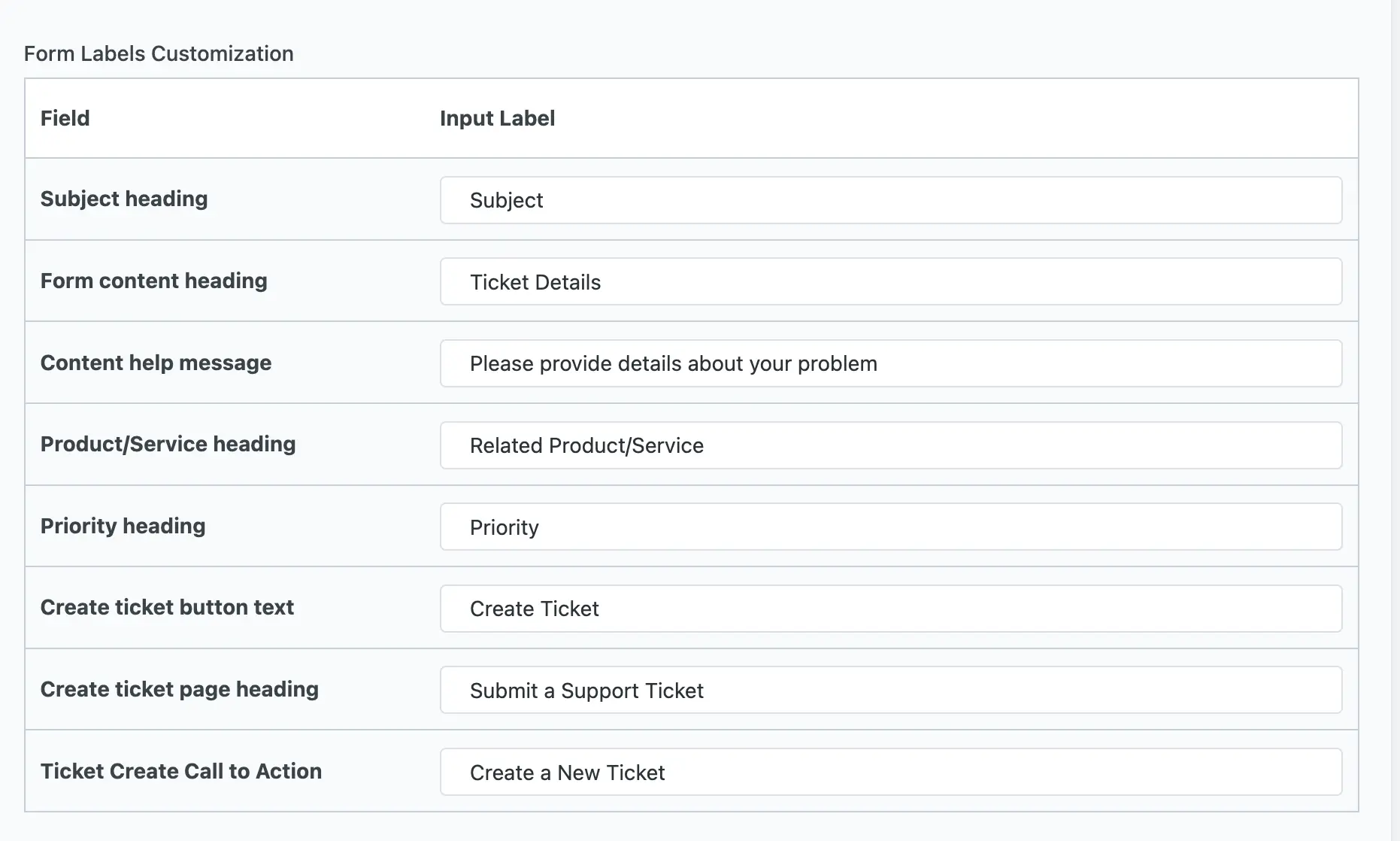This screenshot has width=1400, height=841.
Task: Edit the Create Ticket button text input
Action: coord(891,609)
